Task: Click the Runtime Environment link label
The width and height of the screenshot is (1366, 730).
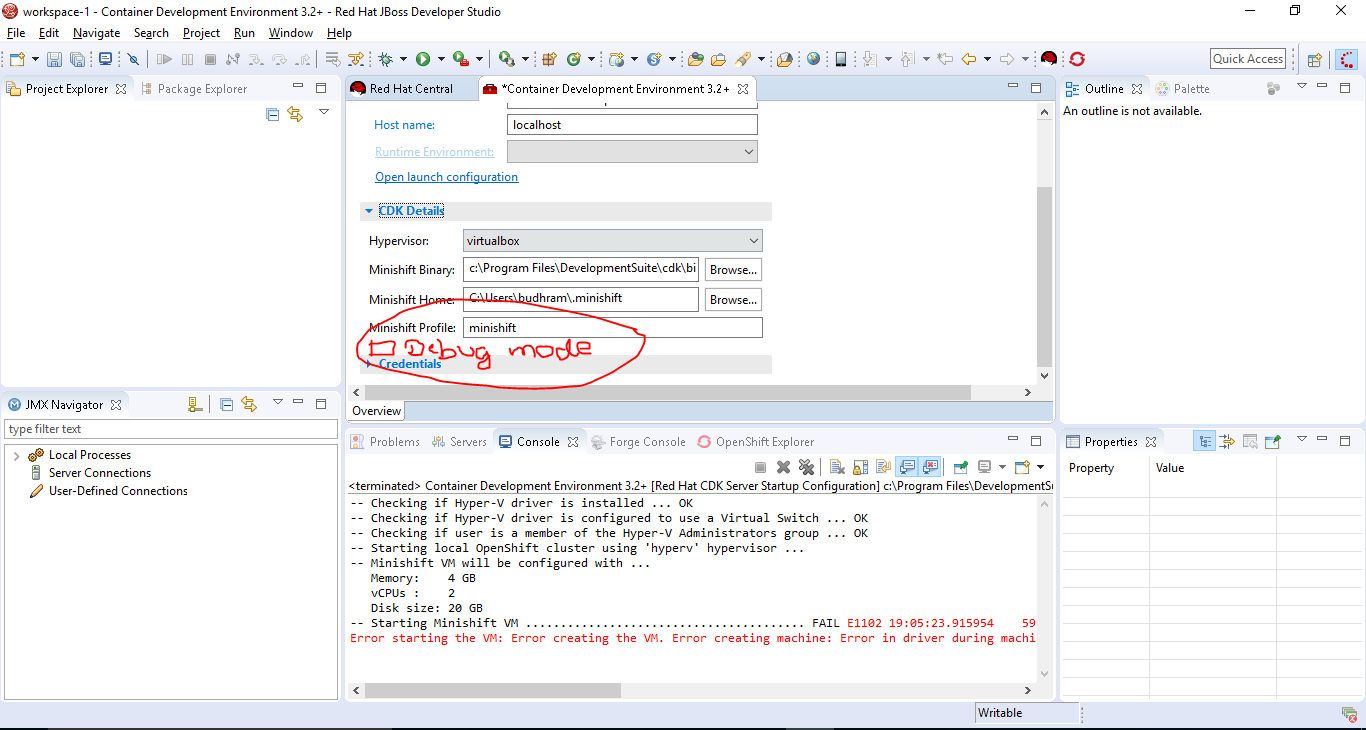Action: 434,152
